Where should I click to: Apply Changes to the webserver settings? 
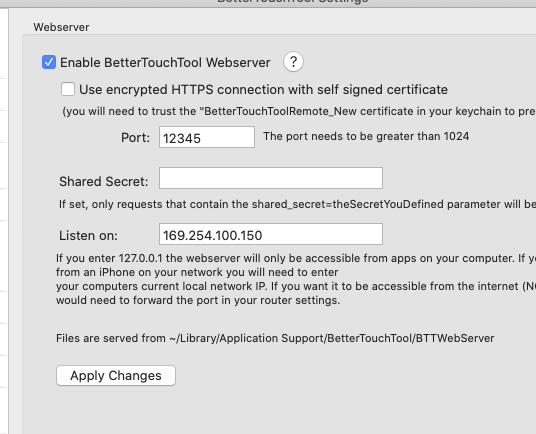coord(116,376)
